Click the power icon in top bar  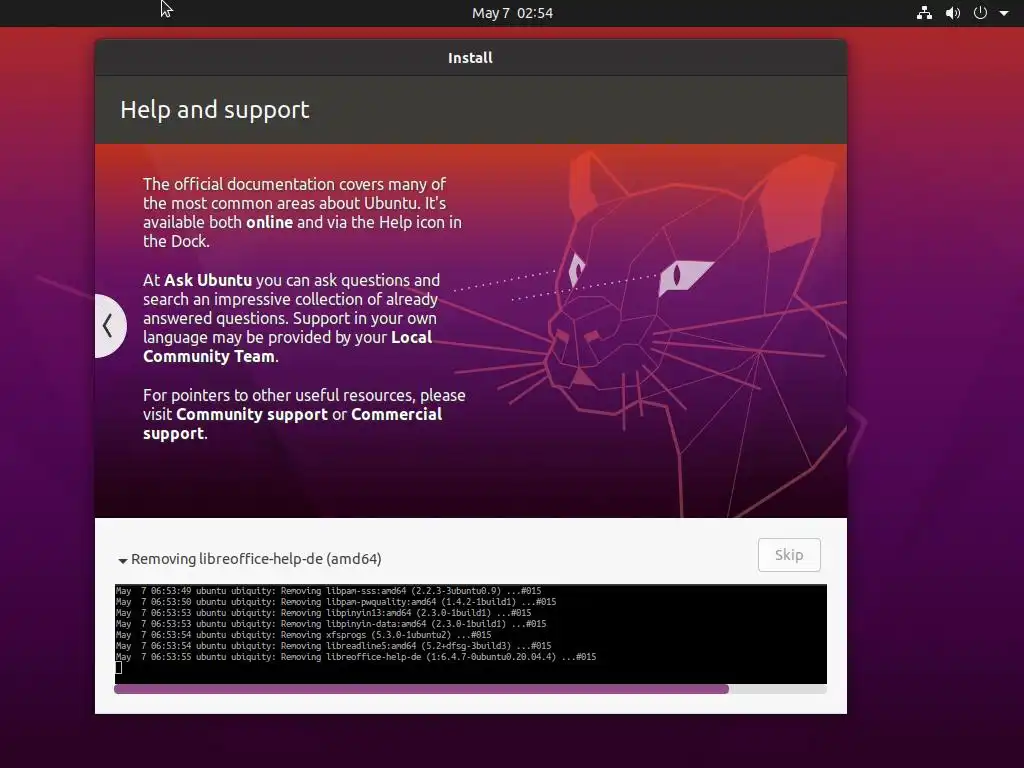(980, 13)
